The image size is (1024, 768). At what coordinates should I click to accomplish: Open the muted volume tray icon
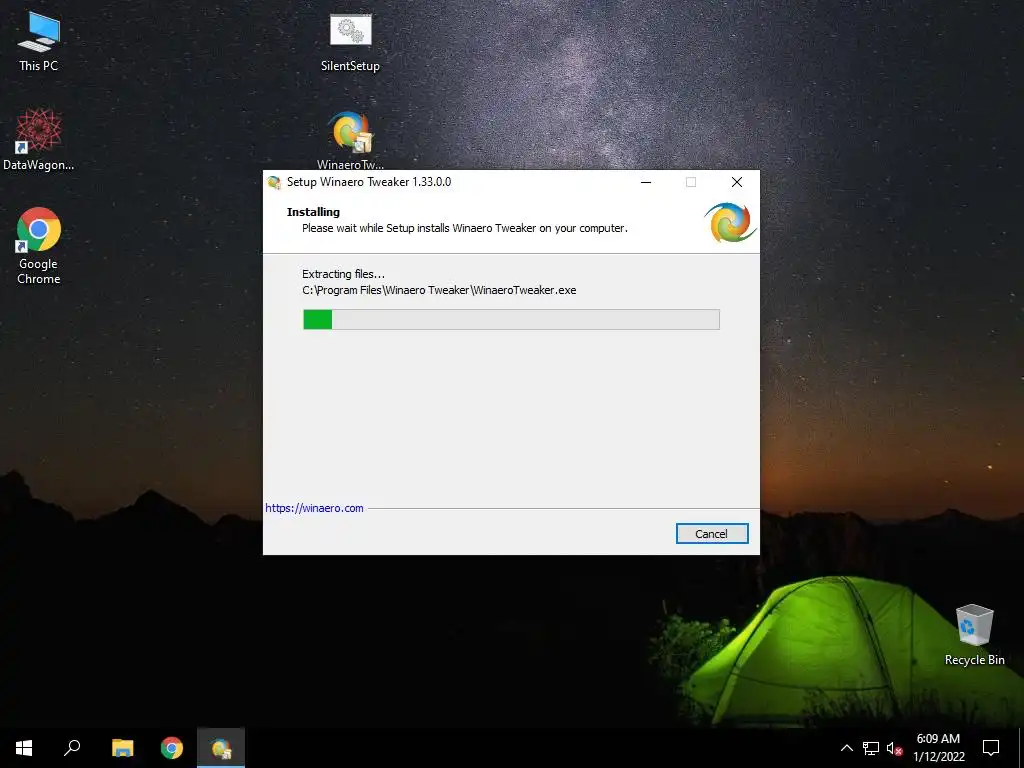[x=894, y=748]
